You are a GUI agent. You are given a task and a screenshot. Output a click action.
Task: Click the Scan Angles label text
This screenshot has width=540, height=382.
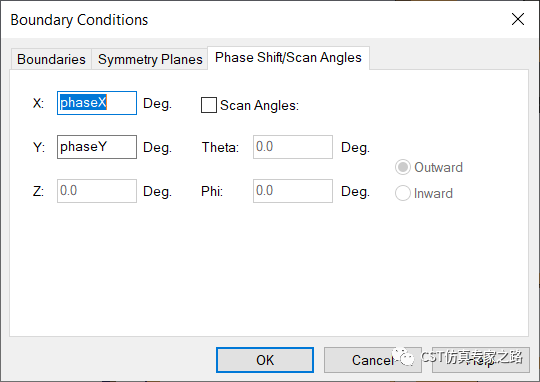[259, 105]
